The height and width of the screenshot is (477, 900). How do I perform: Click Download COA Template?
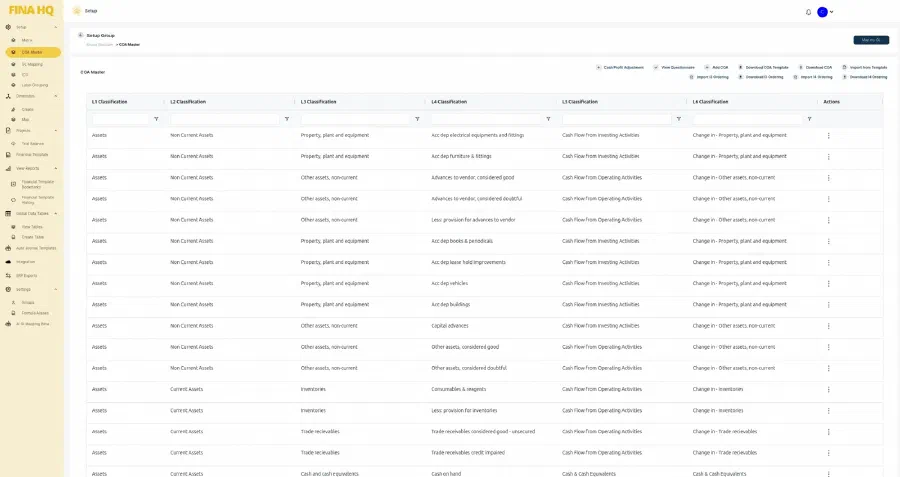click(763, 67)
